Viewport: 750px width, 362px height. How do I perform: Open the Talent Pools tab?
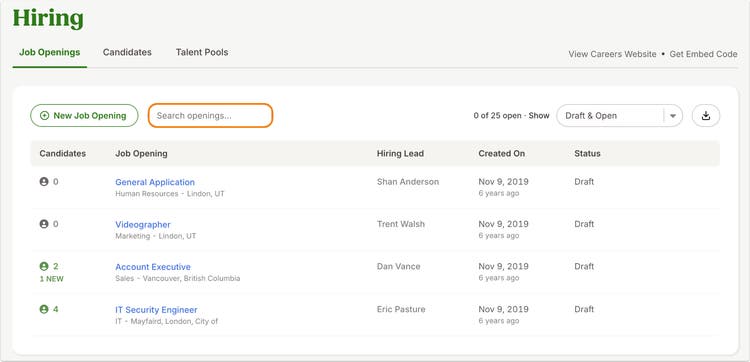tap(202, 52)
